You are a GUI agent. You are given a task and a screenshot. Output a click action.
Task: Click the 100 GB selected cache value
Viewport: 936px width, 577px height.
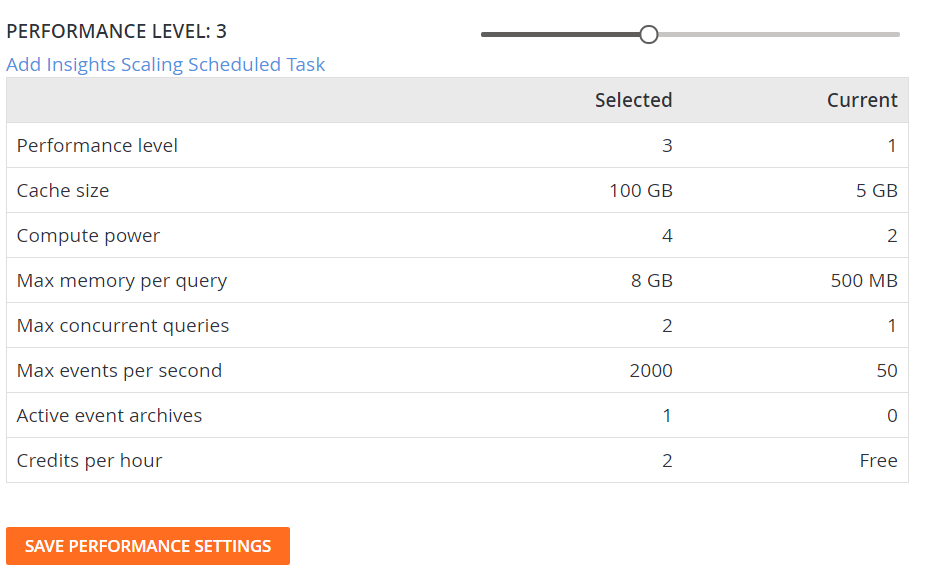pyautogui.click(x=640, y=190)
